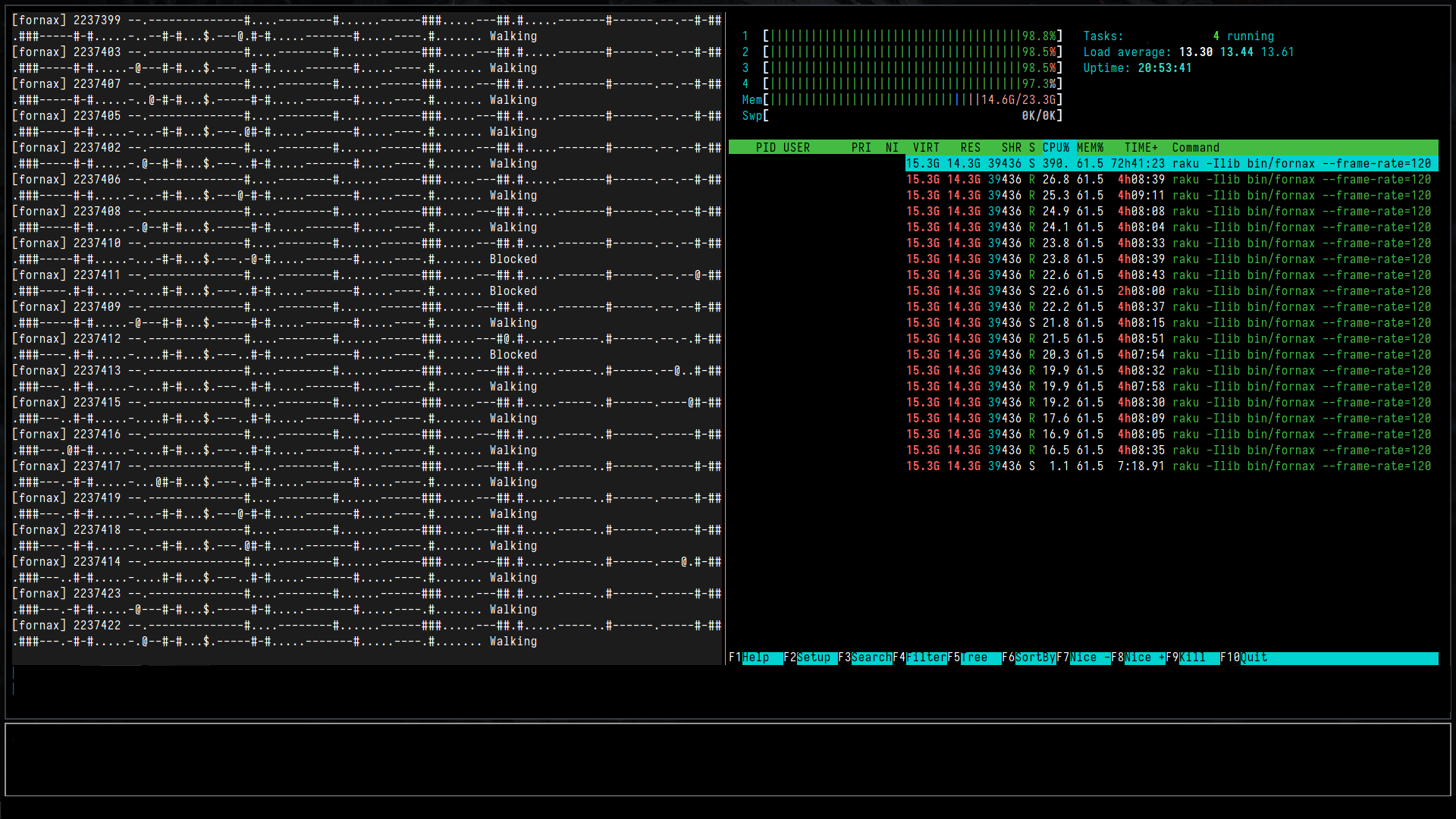
Task: Sort by USER column header
Action: click(x=796, y=148)
